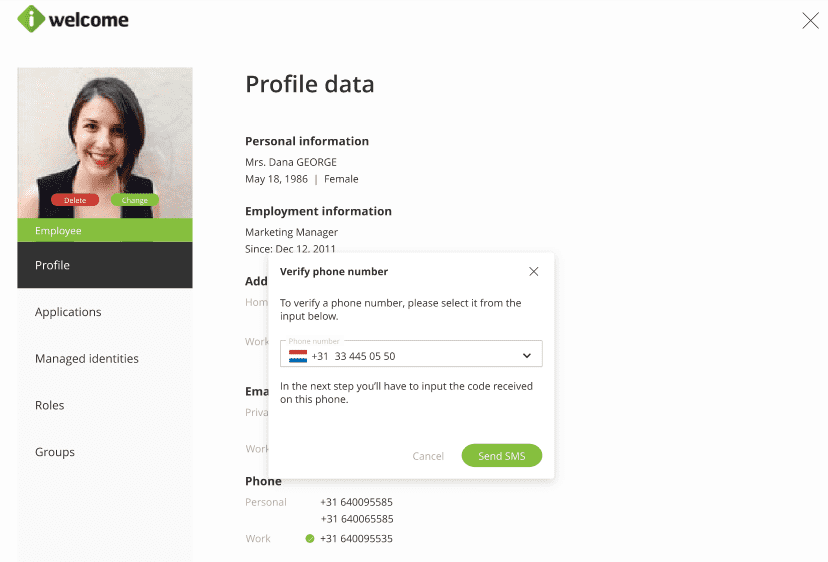Image resolution: width=828 pixels, height=562 pixels.
Task: Expand the phone number dropdown arrow
Action: pos(527,356)
